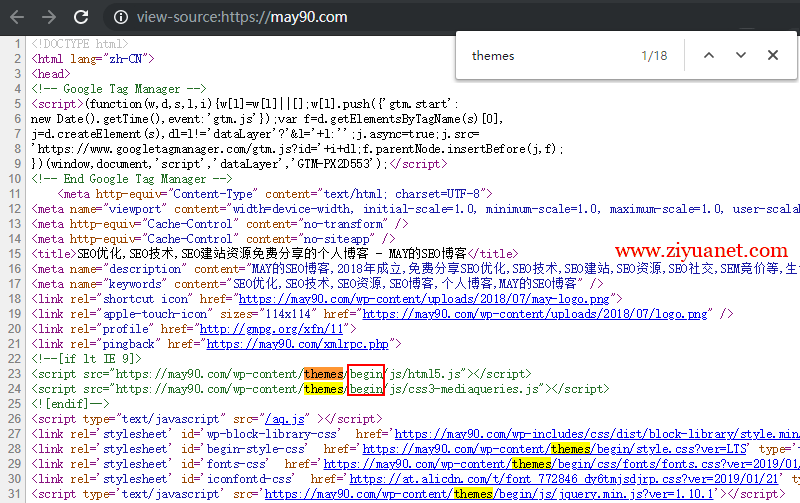Click the meta keywords line

click(317, 284)
